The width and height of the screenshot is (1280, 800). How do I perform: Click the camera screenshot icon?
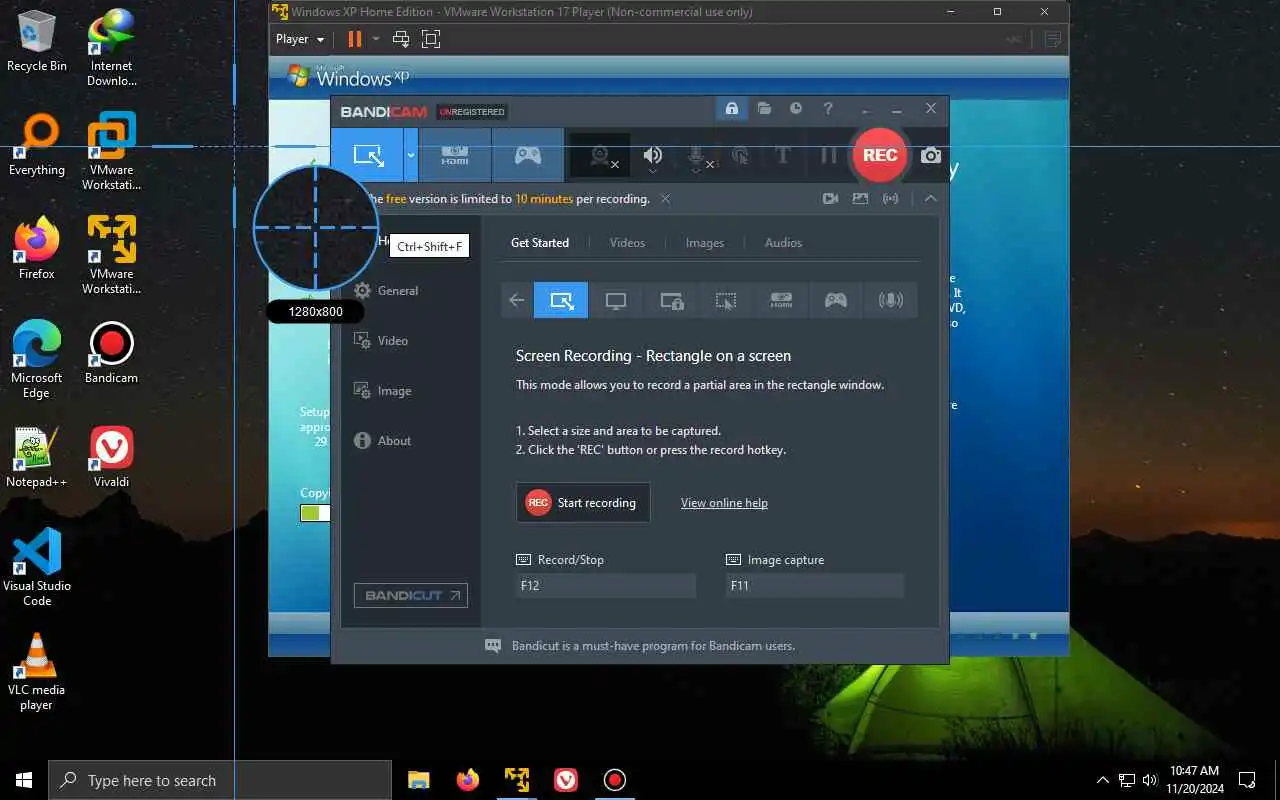pyautogui.click(x=931, y=155)
